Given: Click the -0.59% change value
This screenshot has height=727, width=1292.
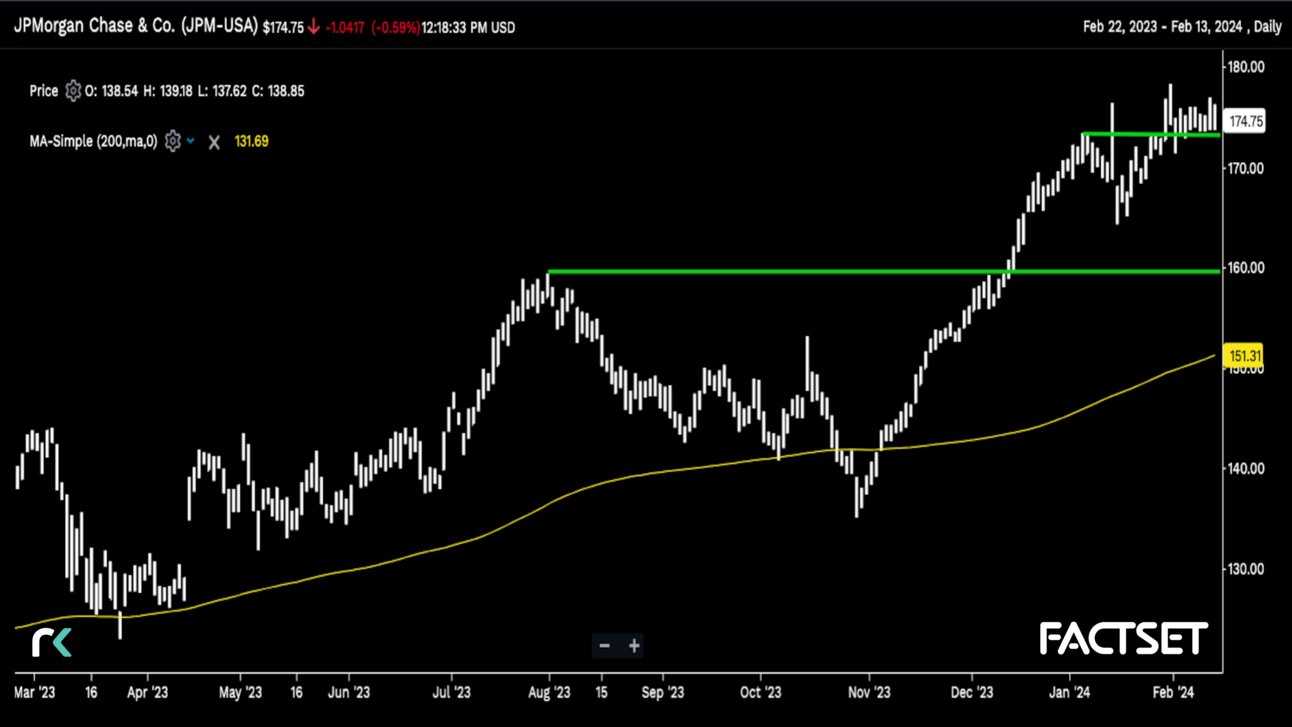Looking at the screenshot, I should click(395, 28).
